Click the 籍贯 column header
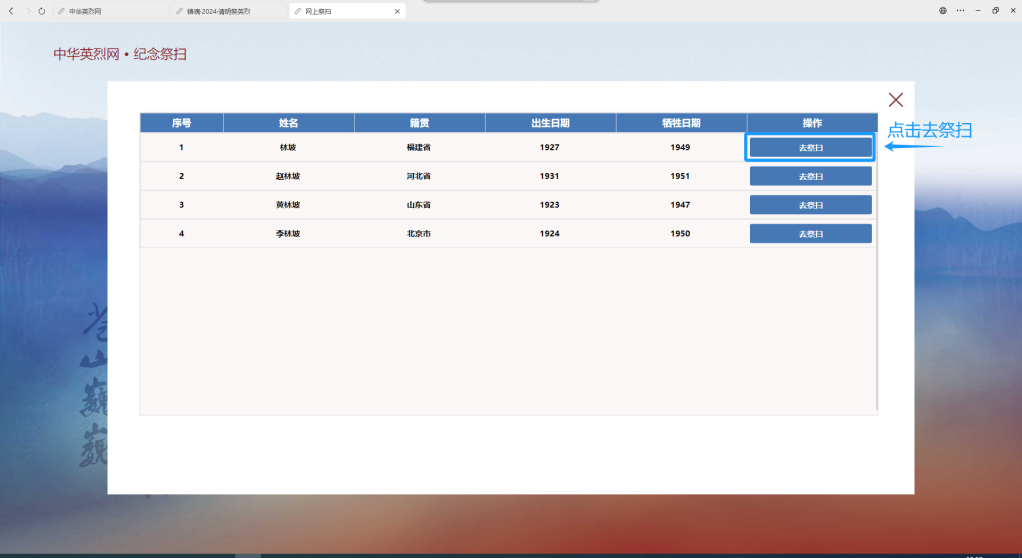This screenshot has width=1022, height=558. (x=419, y=123)
